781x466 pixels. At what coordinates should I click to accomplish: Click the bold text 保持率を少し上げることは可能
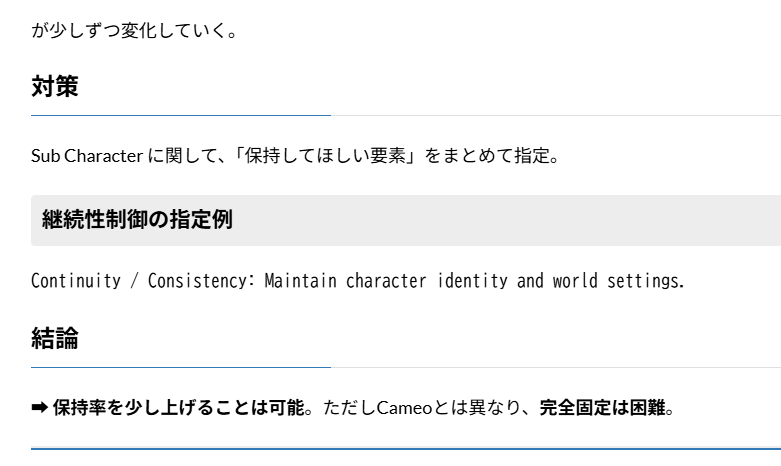pos(177,408)
